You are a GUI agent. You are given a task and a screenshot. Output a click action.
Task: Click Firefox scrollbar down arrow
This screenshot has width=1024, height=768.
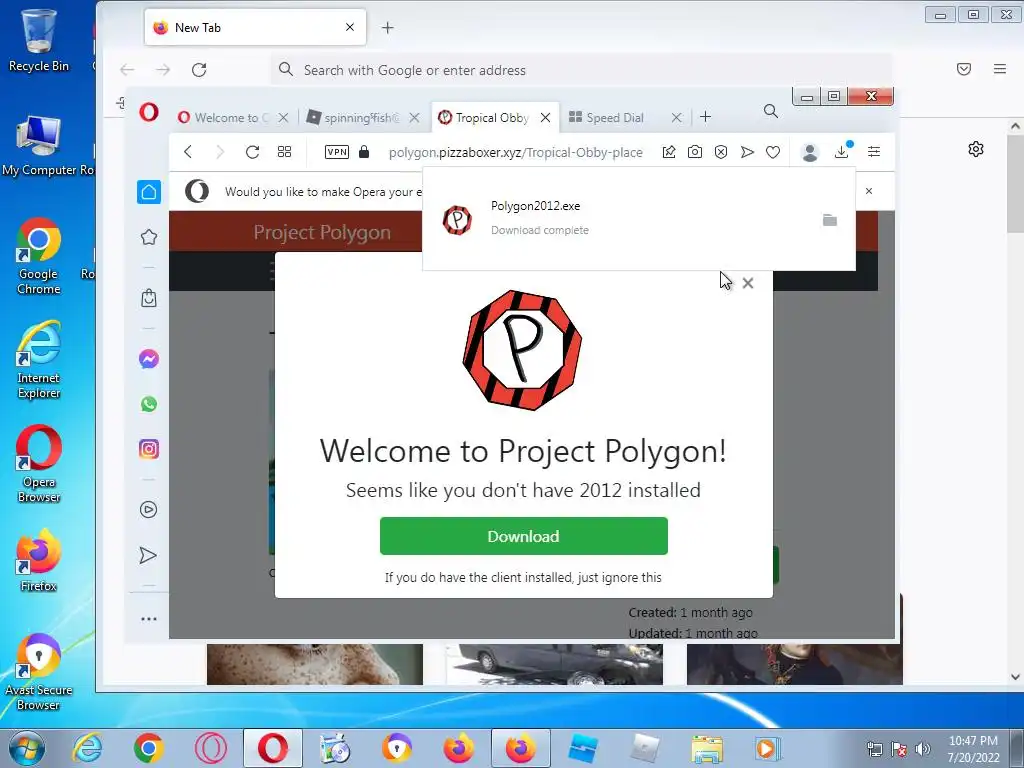[x=1016, y=677]
